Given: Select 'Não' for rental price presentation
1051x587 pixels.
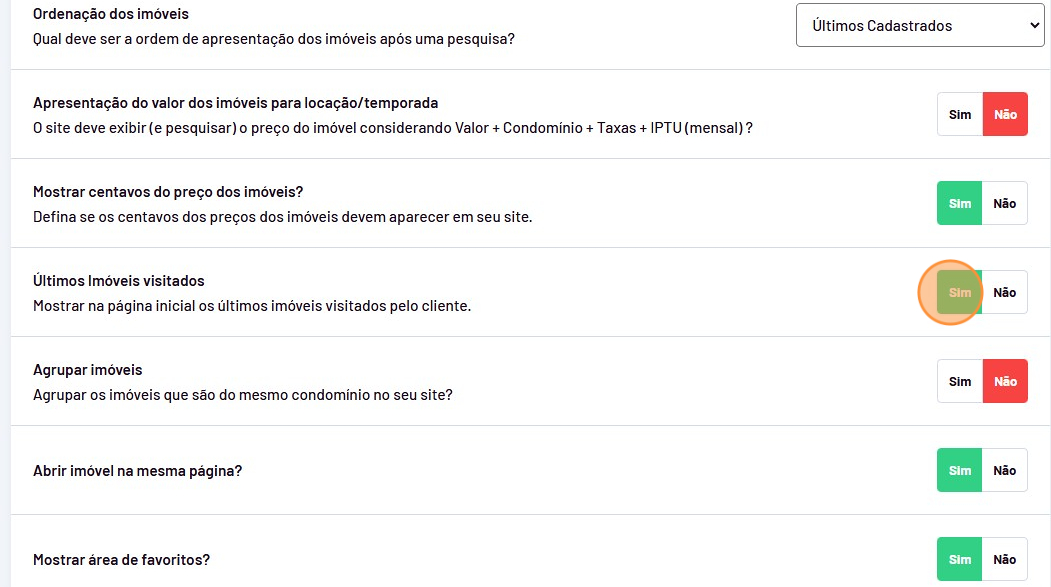Looking at the screenshot, I should point(1005,115).
